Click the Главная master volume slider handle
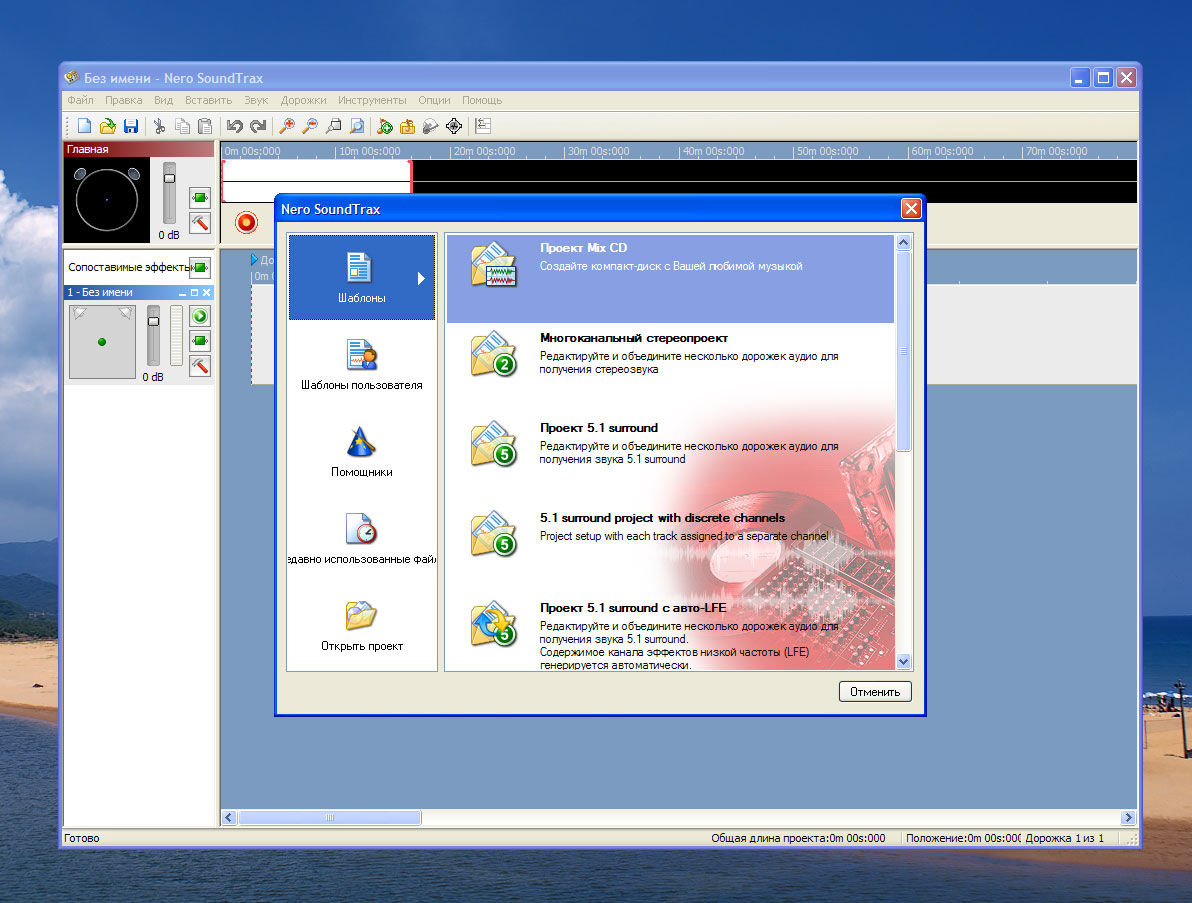1192x903 pixels. click(x=170, y=179)
